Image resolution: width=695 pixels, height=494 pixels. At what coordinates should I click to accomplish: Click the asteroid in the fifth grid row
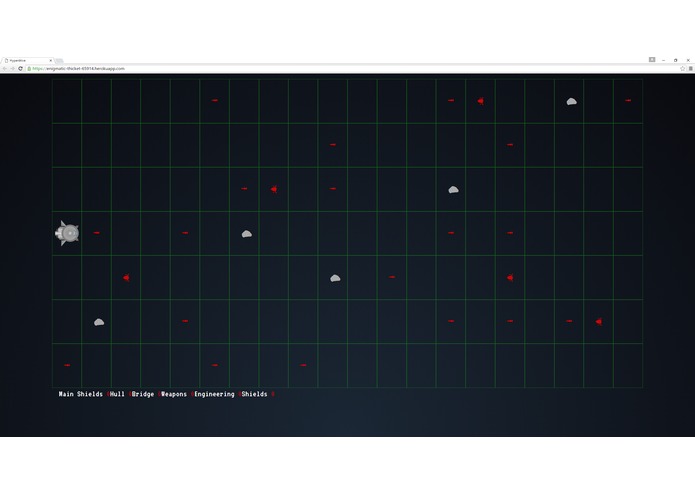tap(336, 278)
